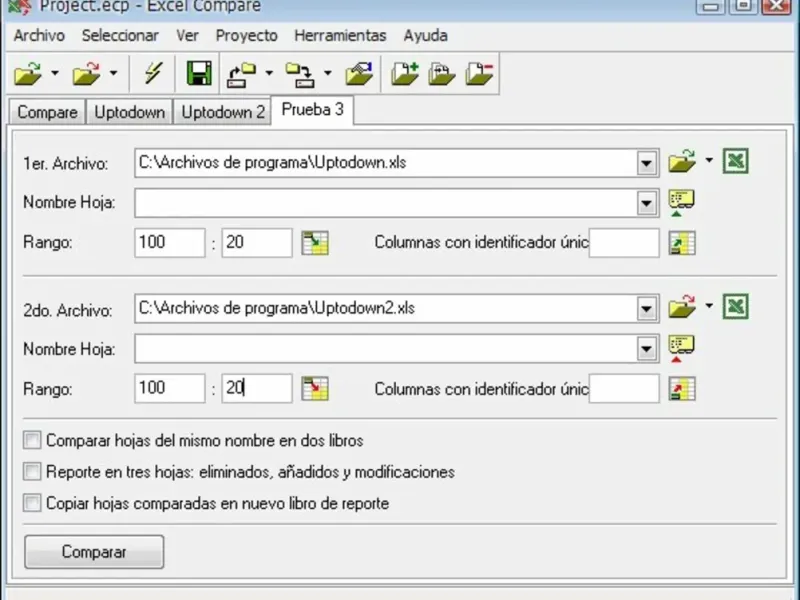
Task: Select unique identifier columns icon for first file
Action: (x=682, y=243)
